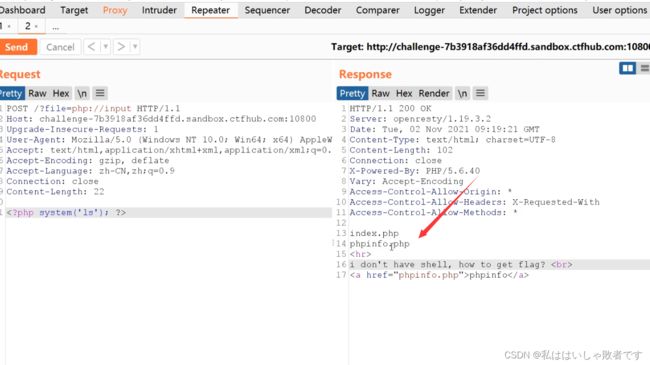Open User options tab
The height and width of the screenshot is (365, 650).
619,10
